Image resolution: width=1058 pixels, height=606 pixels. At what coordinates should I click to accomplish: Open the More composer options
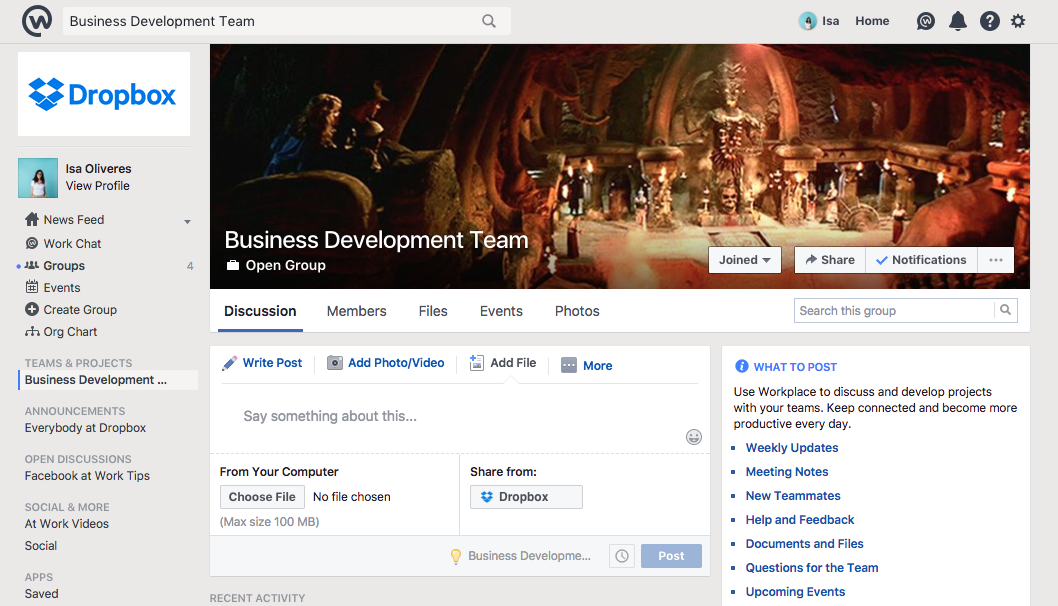pos(587,365)
